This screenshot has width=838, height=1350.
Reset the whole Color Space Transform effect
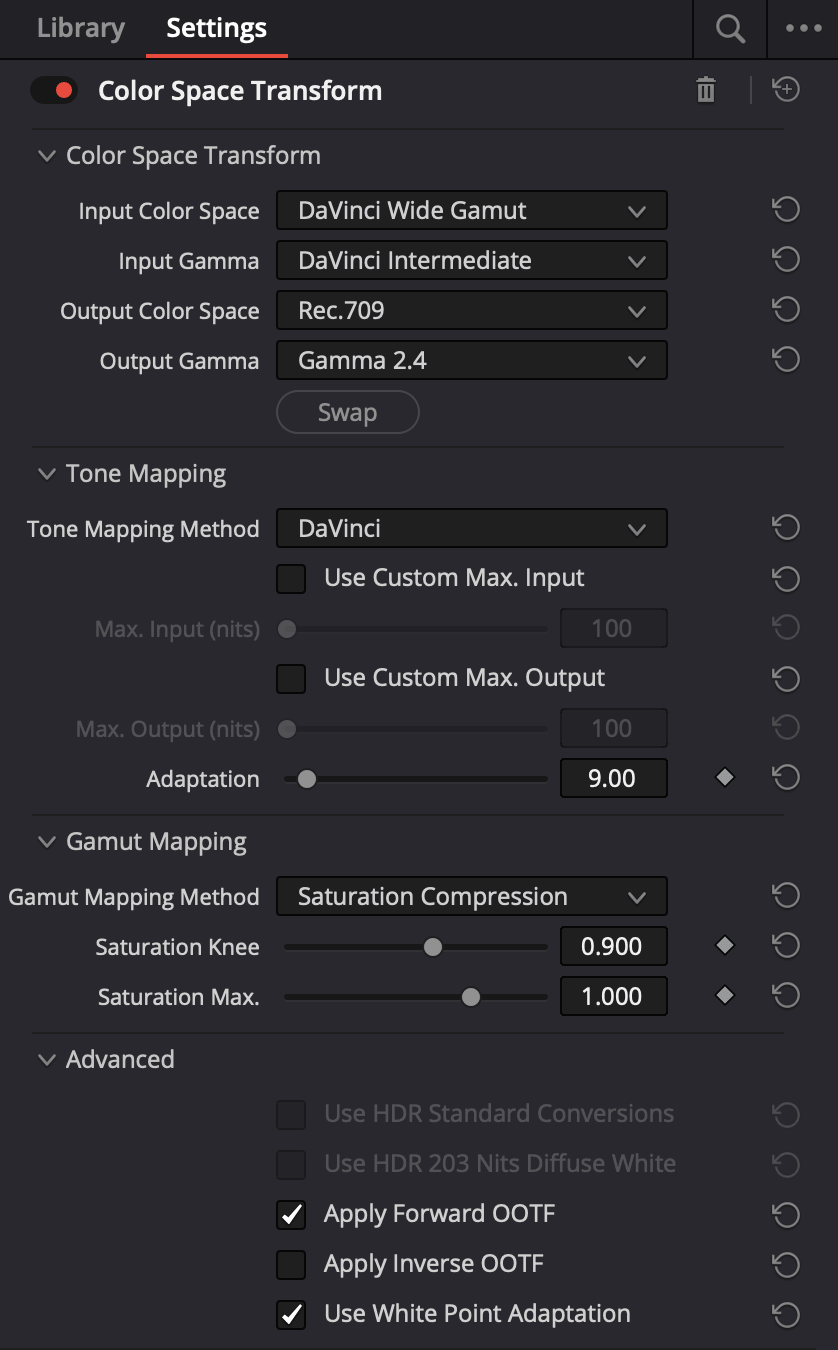pyautogui.click(x=786, y=90)
